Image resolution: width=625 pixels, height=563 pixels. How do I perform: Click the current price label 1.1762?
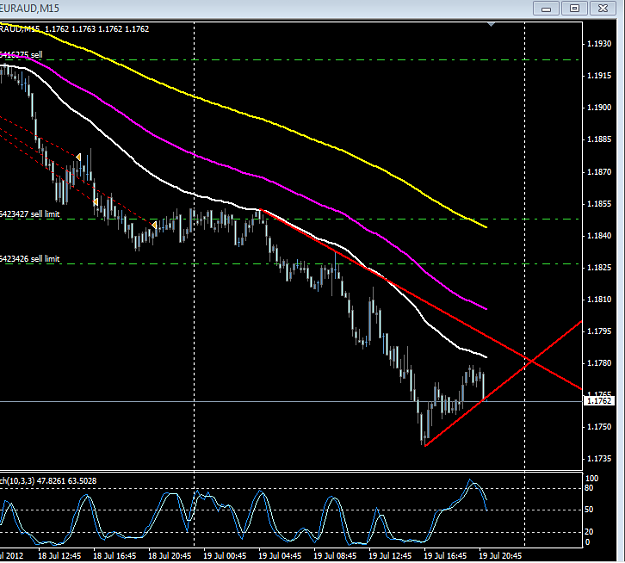(x=599, y=401)
